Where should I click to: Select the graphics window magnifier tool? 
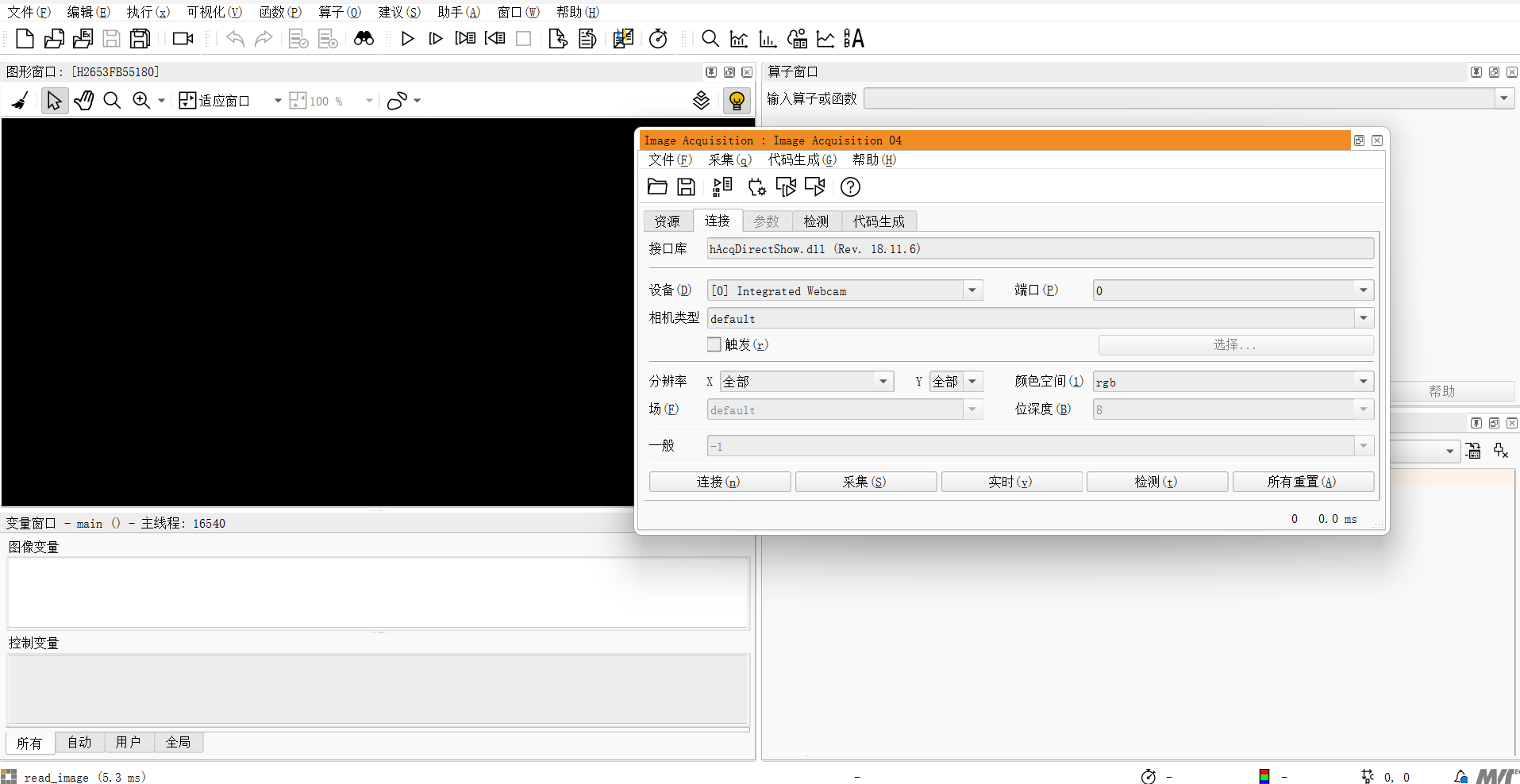coord(112,101)
